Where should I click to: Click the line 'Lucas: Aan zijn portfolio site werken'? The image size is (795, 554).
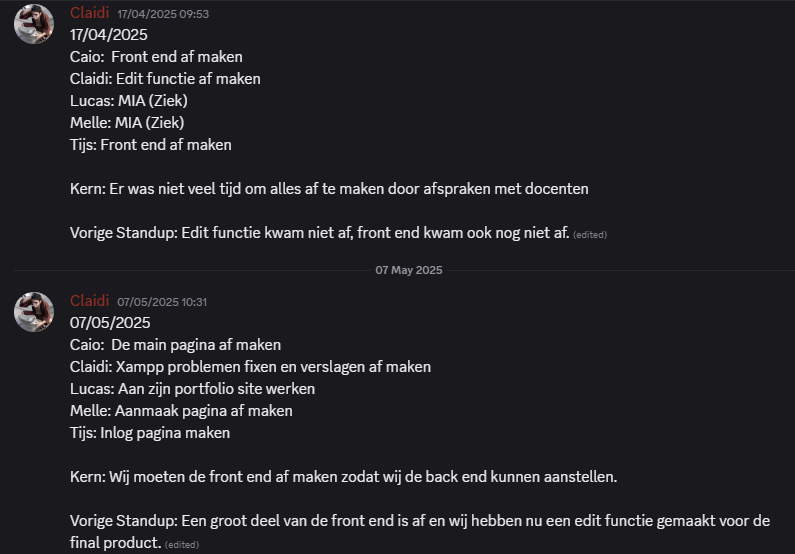pos(192,389)
